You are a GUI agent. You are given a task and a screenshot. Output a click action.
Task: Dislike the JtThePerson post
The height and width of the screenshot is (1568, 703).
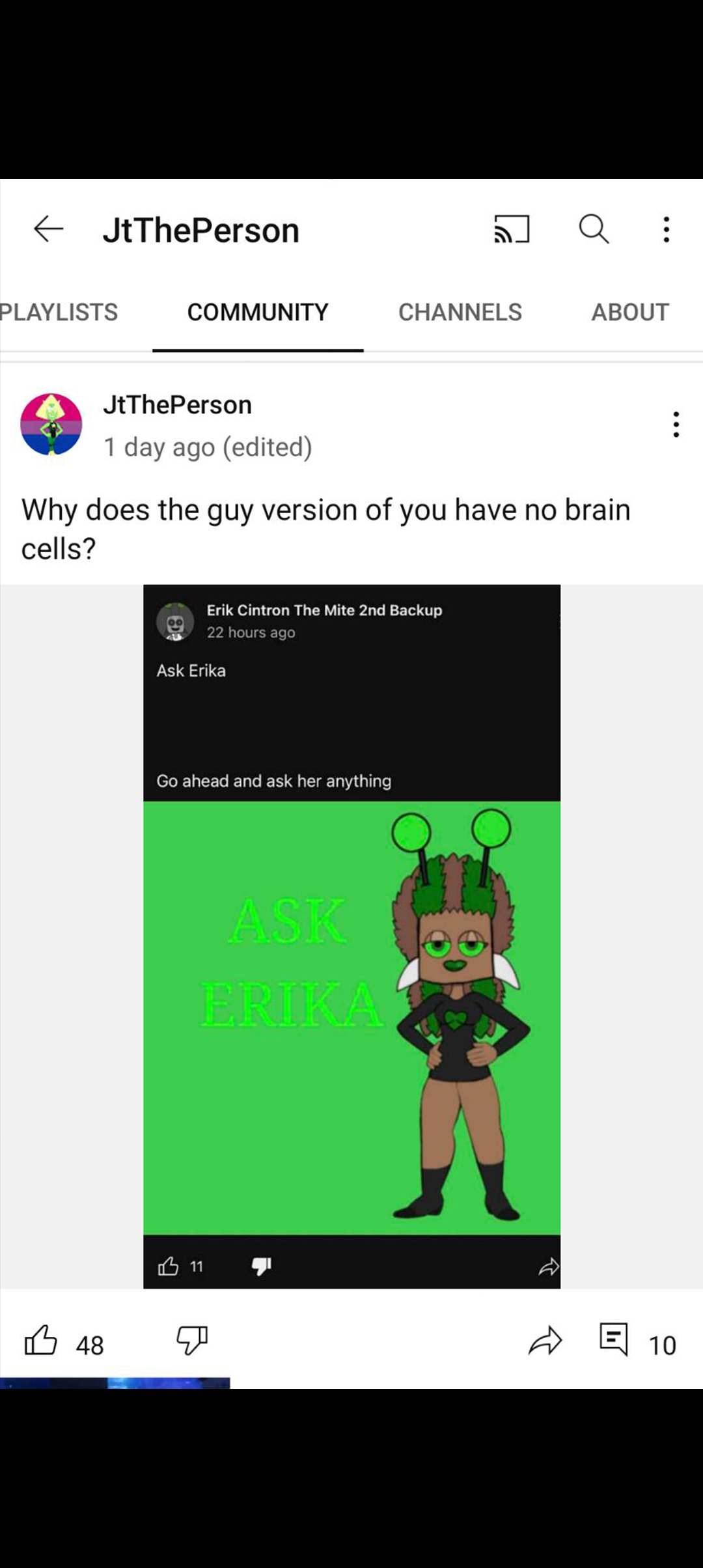(x=192, y=1341)
